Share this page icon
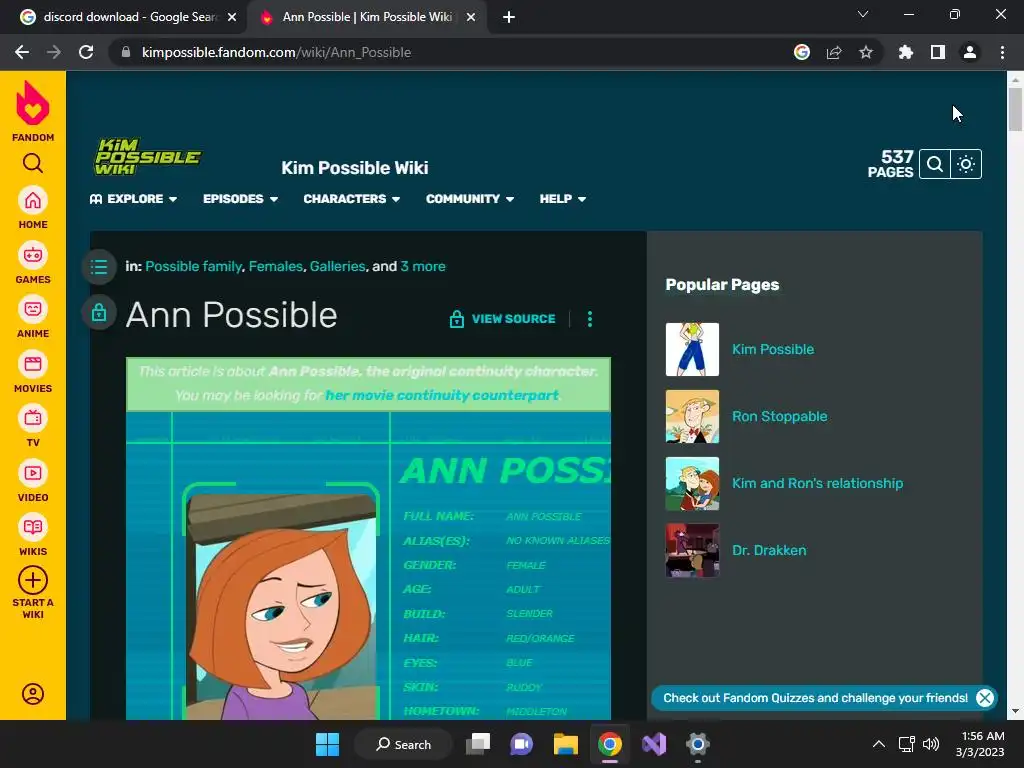 point(834,52)
